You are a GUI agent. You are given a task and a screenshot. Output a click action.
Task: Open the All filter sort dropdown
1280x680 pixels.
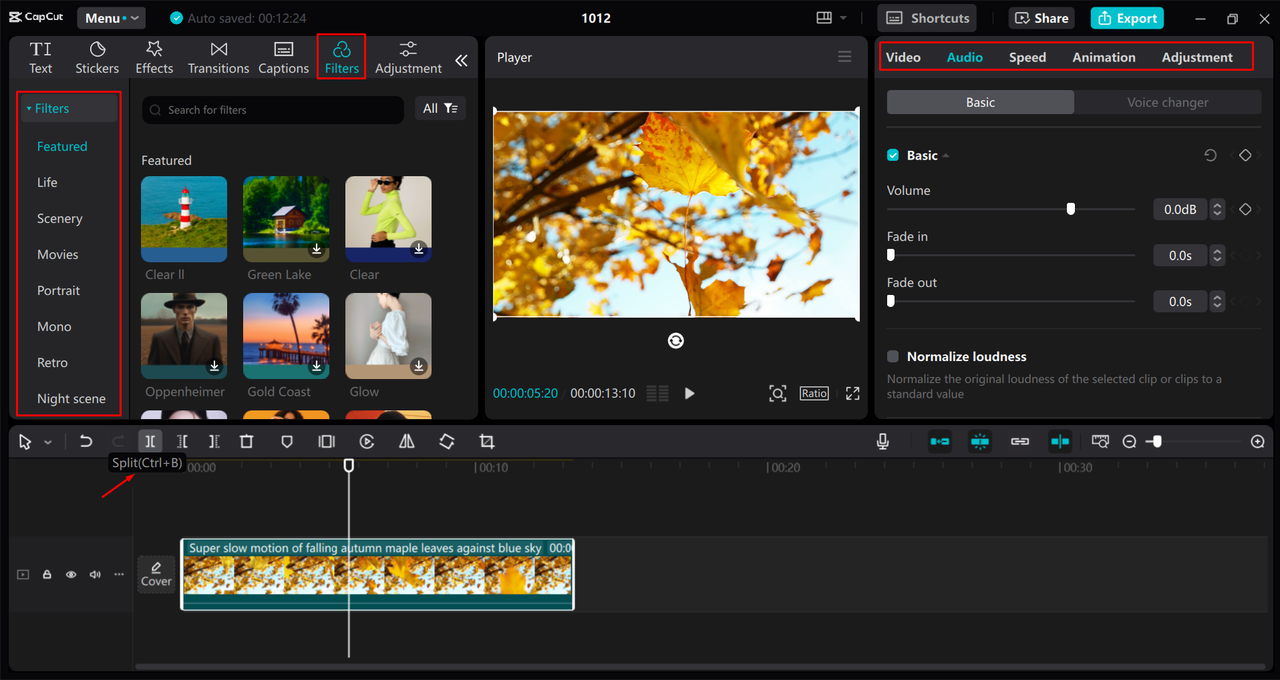tap(440, 108)
